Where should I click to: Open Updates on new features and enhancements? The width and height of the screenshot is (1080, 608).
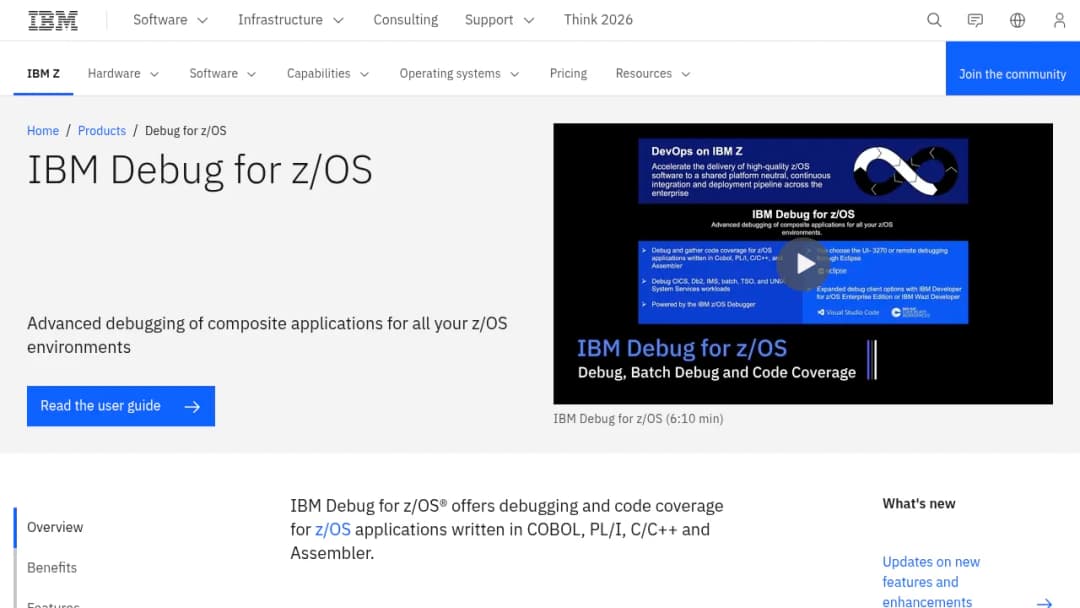click(x=931, y=582)
